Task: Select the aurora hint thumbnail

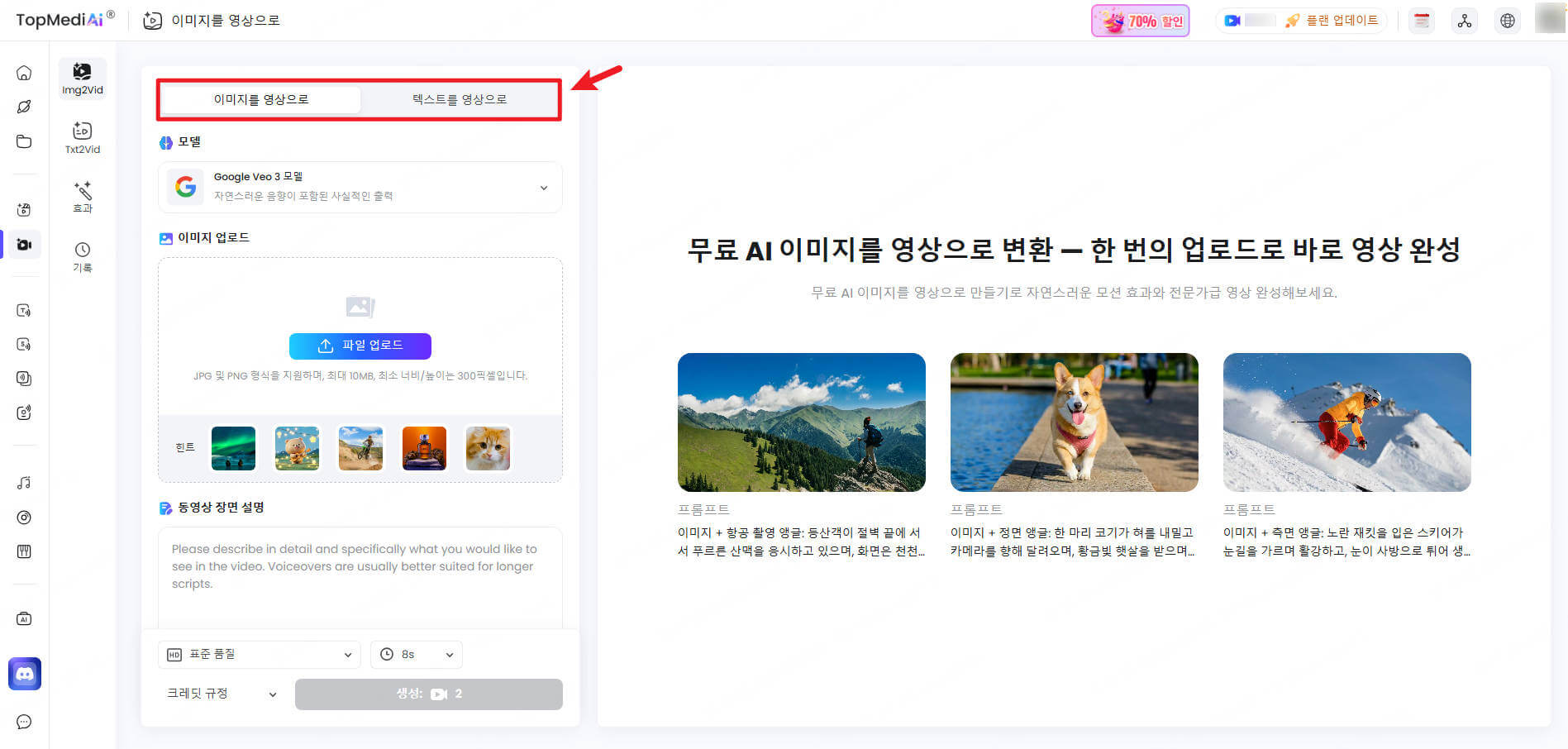Action: pyautogui.click(x=233, y=448)
